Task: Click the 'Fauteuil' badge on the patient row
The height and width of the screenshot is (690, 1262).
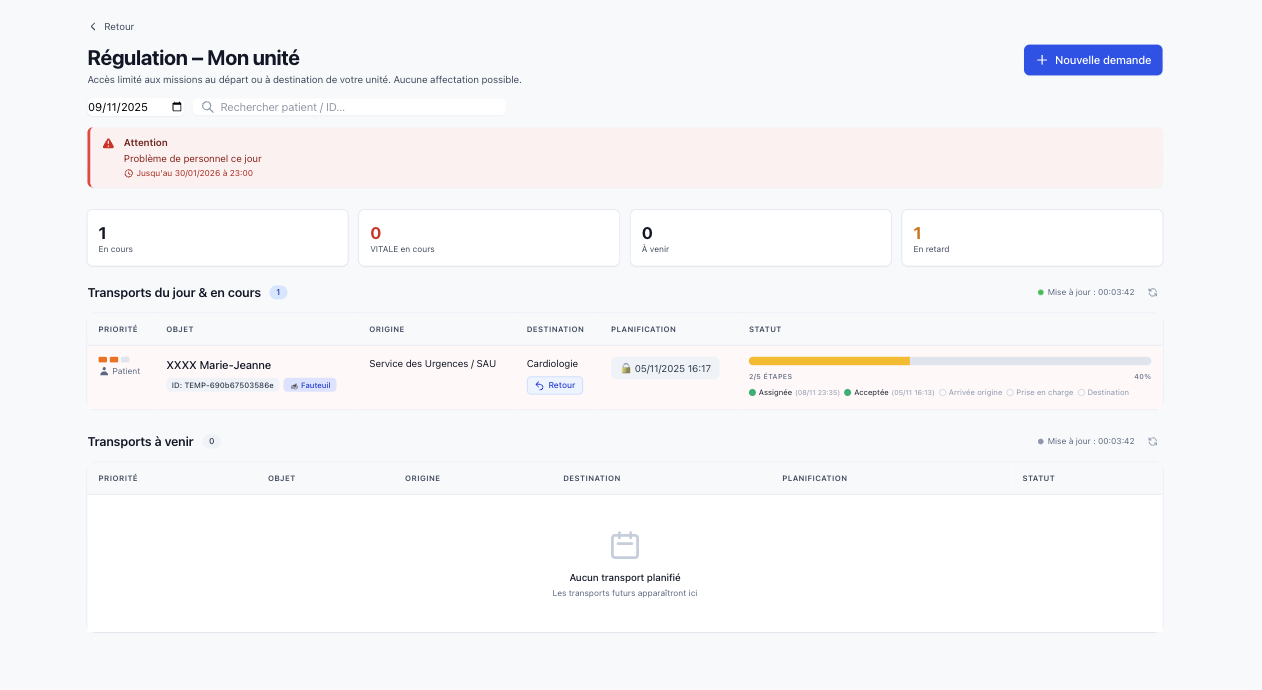Action: [x=310, y=385]
